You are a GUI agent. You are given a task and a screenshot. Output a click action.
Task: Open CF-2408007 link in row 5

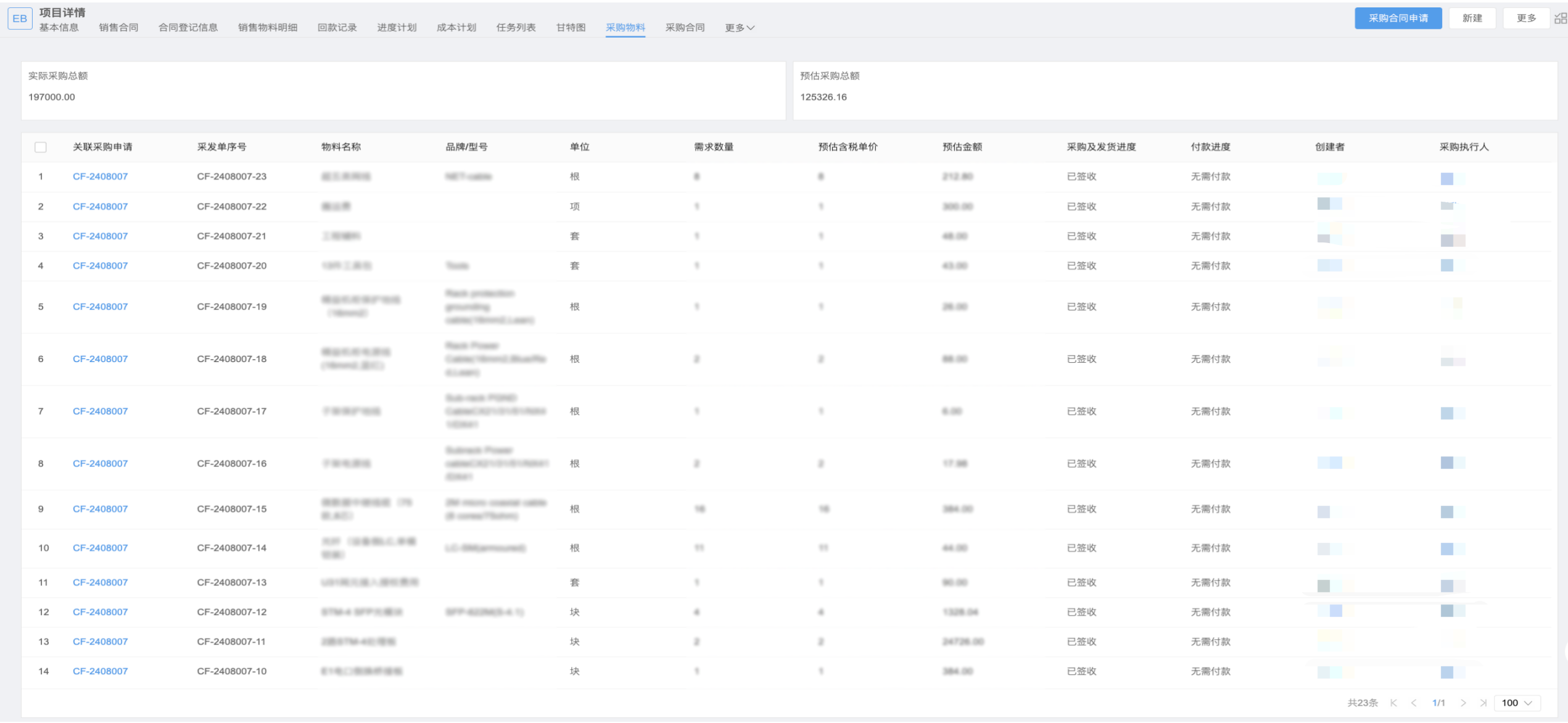pos(101,307)
